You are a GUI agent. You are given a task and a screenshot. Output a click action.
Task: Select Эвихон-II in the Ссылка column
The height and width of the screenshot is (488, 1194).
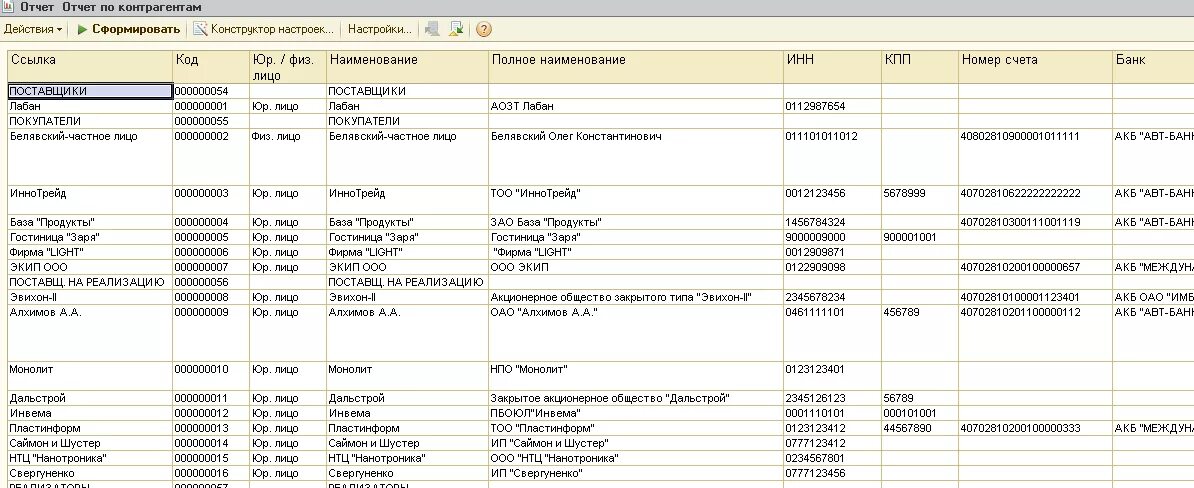[91, 297]
